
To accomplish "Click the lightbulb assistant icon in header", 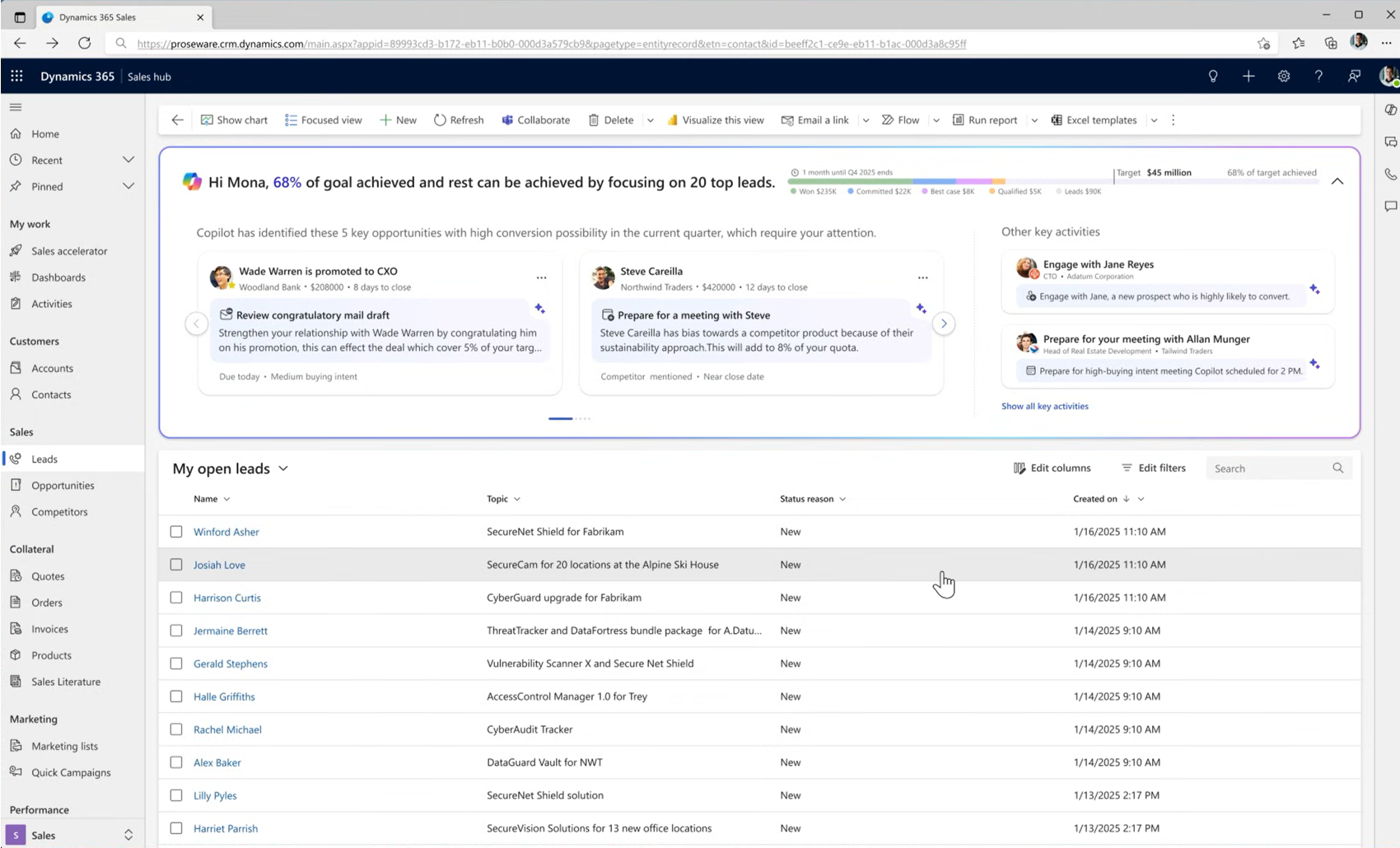I will (x=1213, y=76).
